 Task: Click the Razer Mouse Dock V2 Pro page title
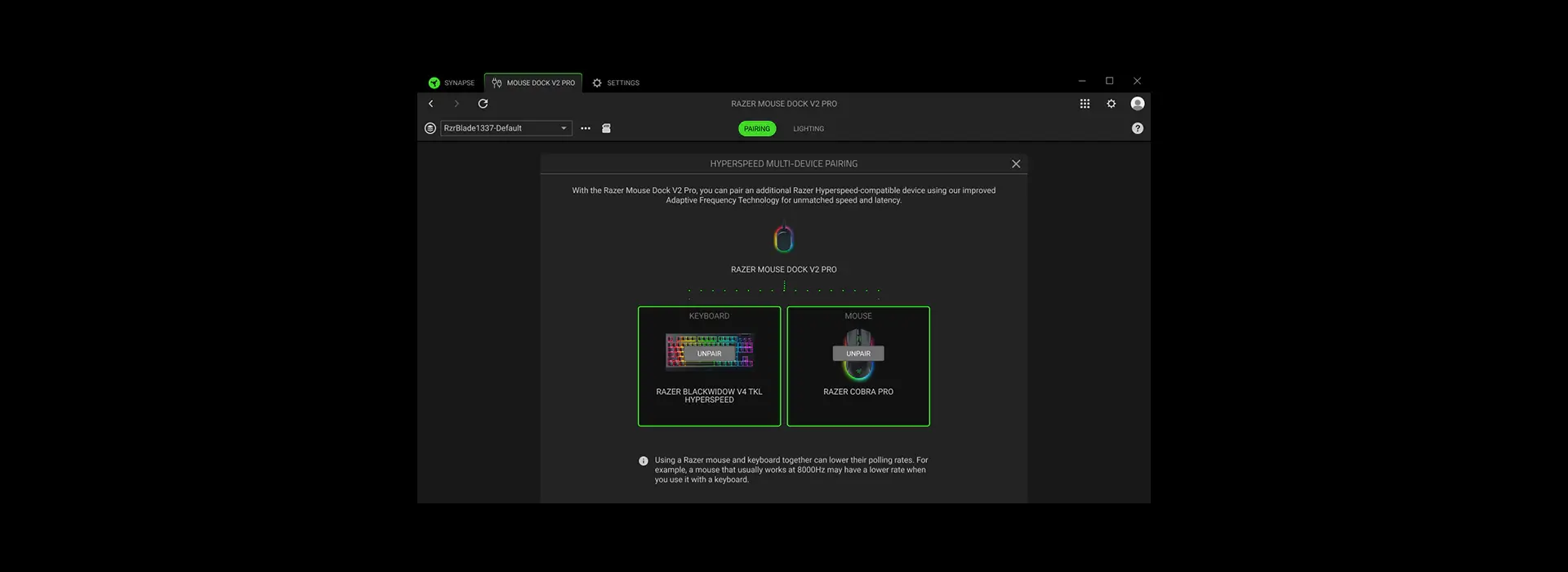coord(784,104)
